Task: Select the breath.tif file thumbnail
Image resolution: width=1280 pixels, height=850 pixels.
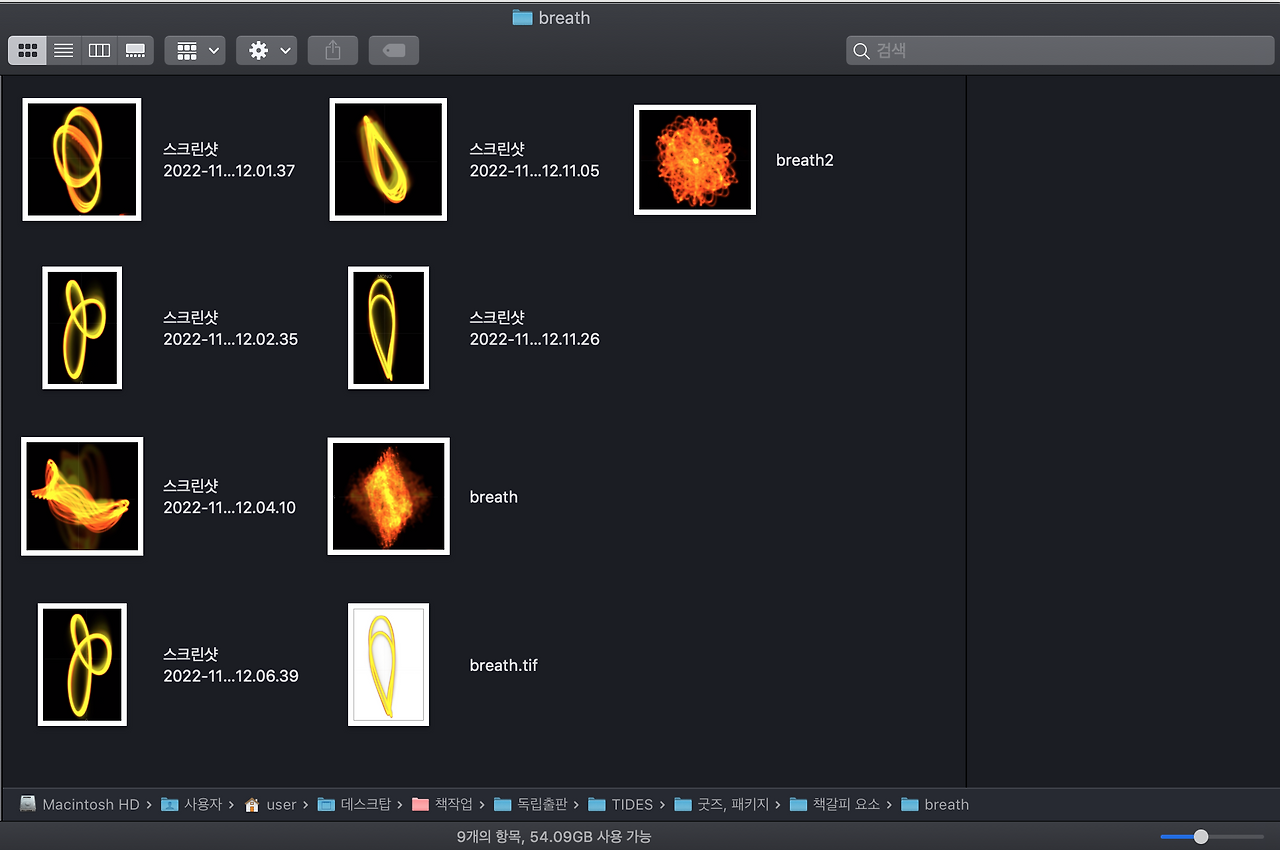Action: [389, 664]
